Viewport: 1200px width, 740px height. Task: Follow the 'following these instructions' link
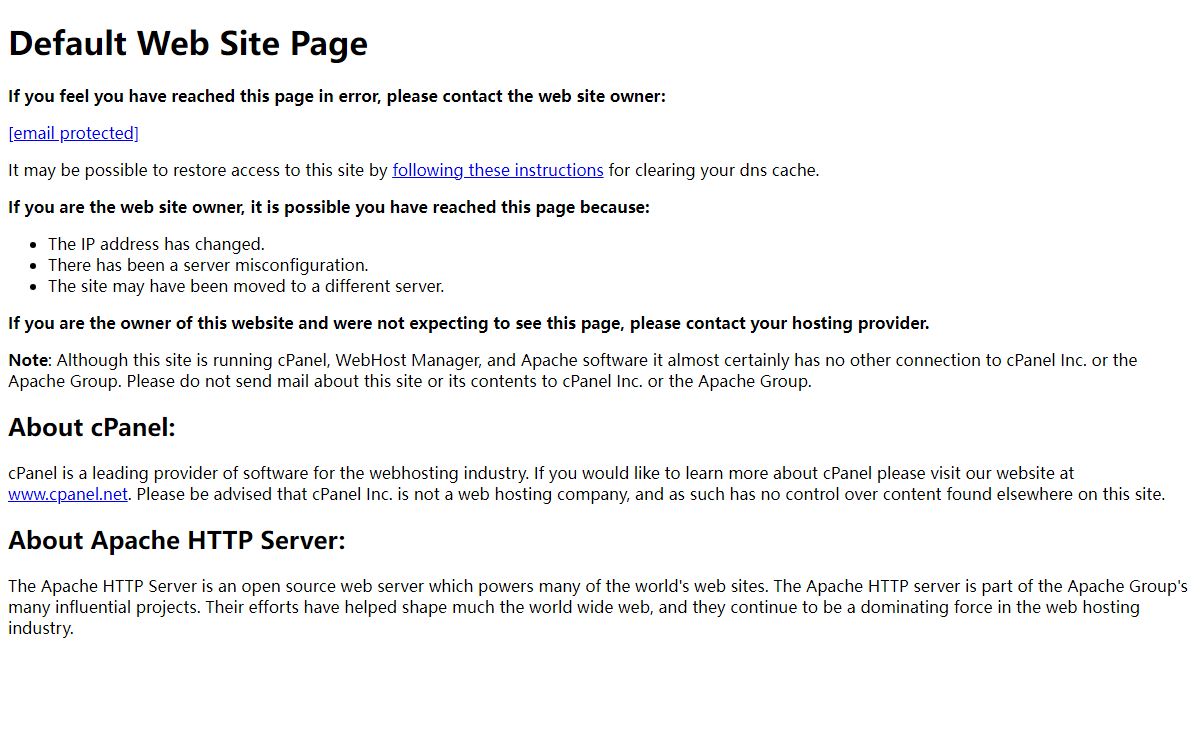498,170
